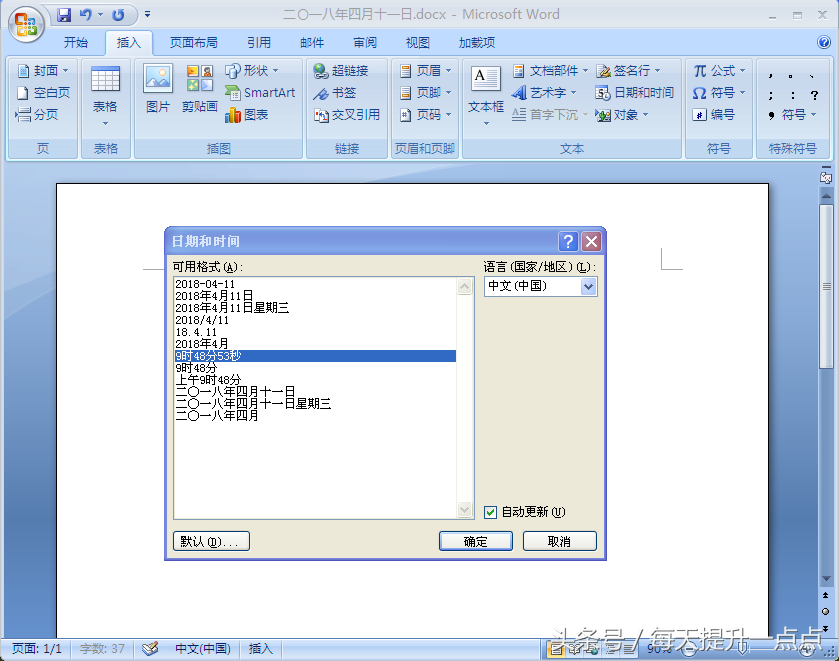The width and height of the screenshot is (839, 661).
Task: Switch to the 页面布局 tab
Action: coord(194,43)
